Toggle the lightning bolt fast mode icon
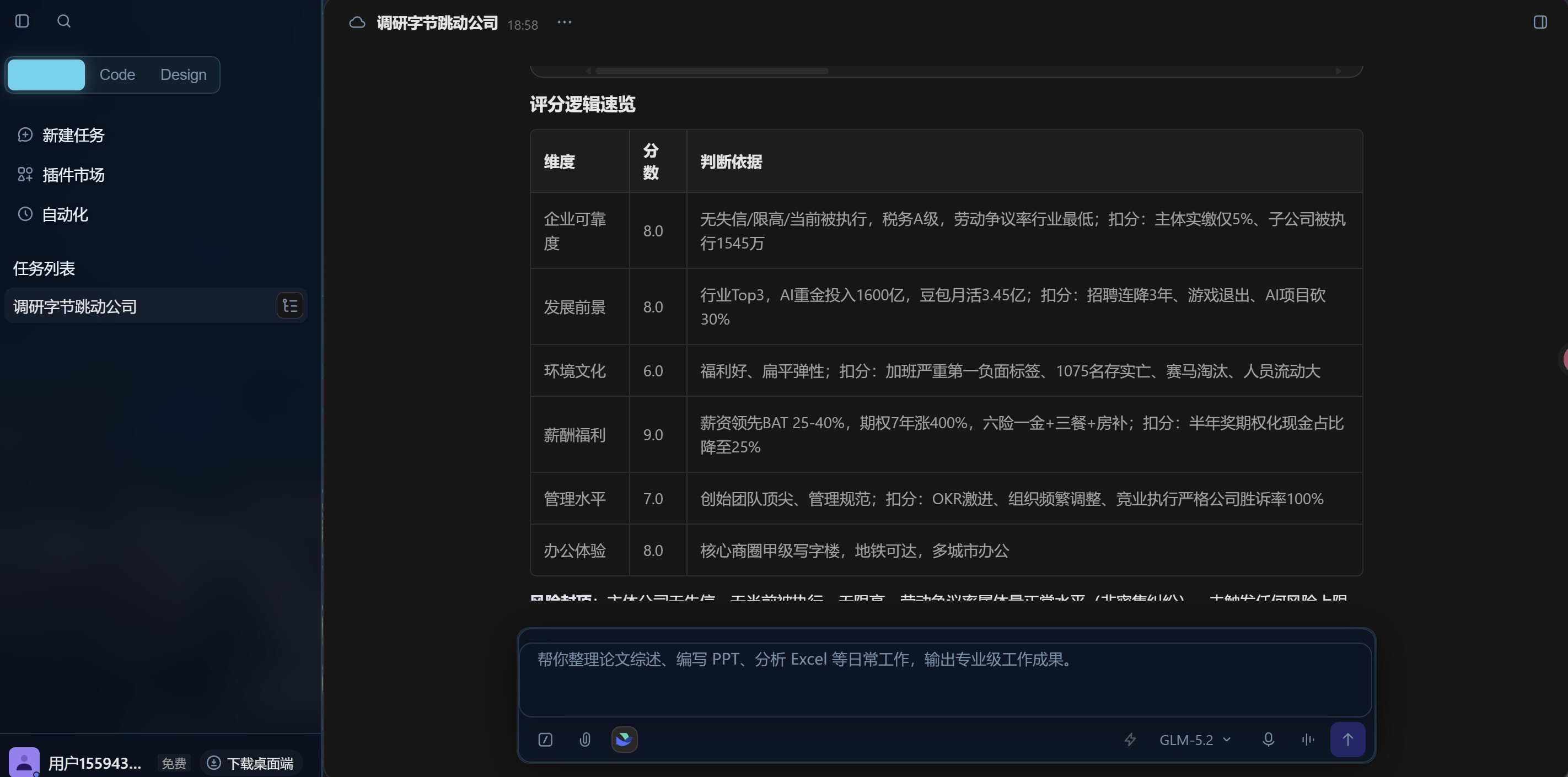This screenshot has height=777, width=1568. pos(1130,740)
